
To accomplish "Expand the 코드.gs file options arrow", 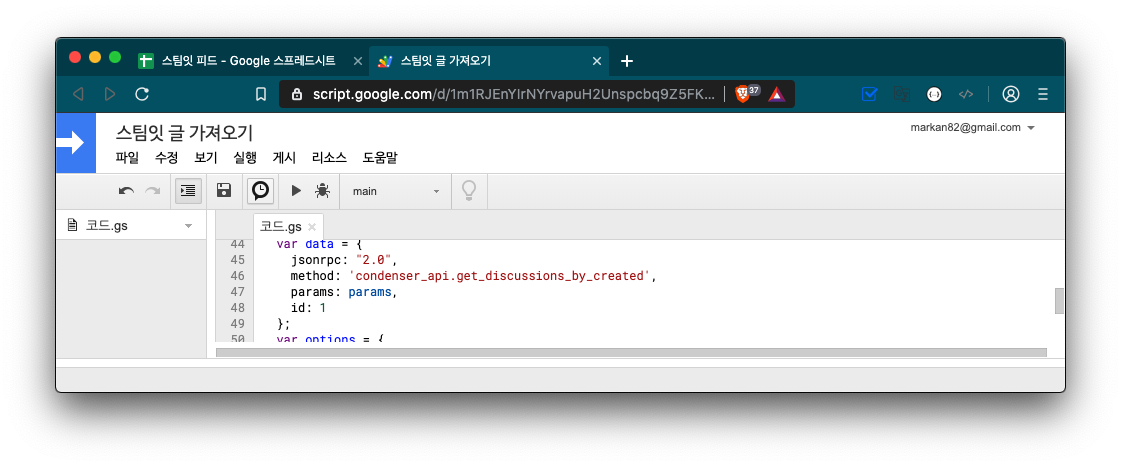I will 188,226.
